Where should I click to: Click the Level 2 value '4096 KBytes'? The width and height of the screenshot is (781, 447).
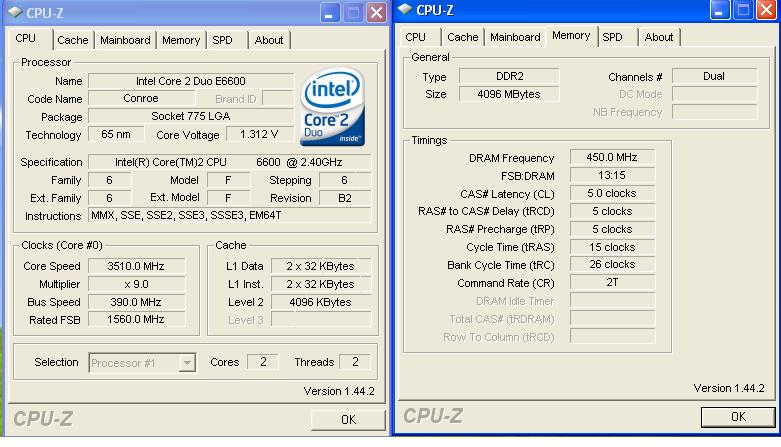[x=320, y=302]
